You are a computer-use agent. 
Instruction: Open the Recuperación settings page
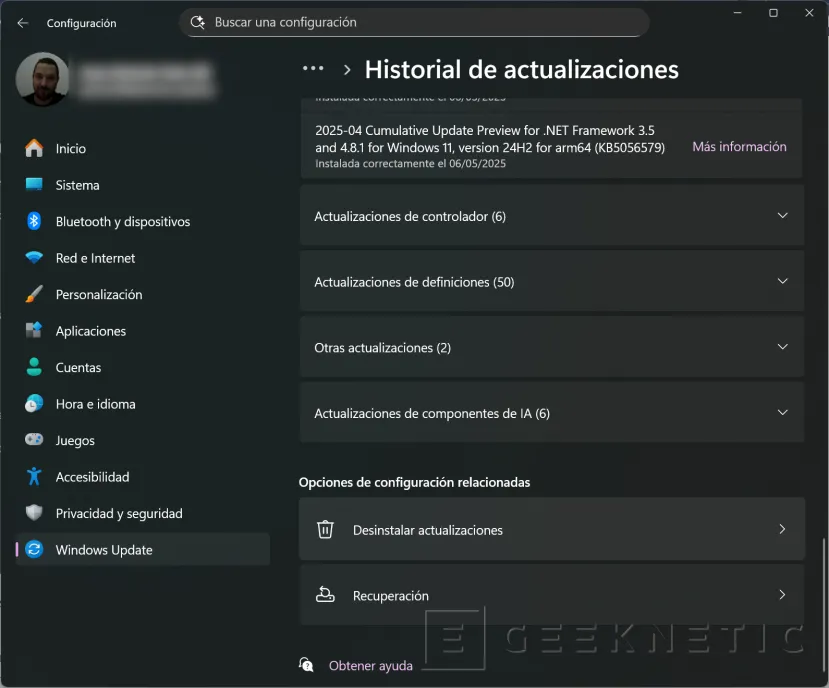(x=550, y=595)
